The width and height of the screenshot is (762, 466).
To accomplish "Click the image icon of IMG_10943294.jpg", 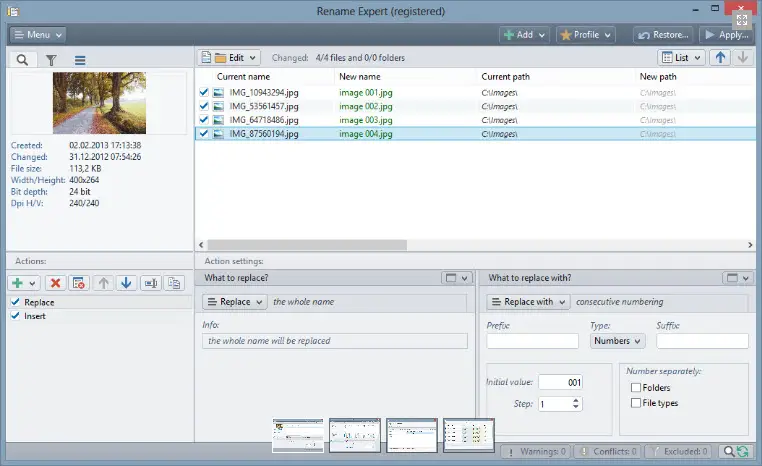I will 219,92.
